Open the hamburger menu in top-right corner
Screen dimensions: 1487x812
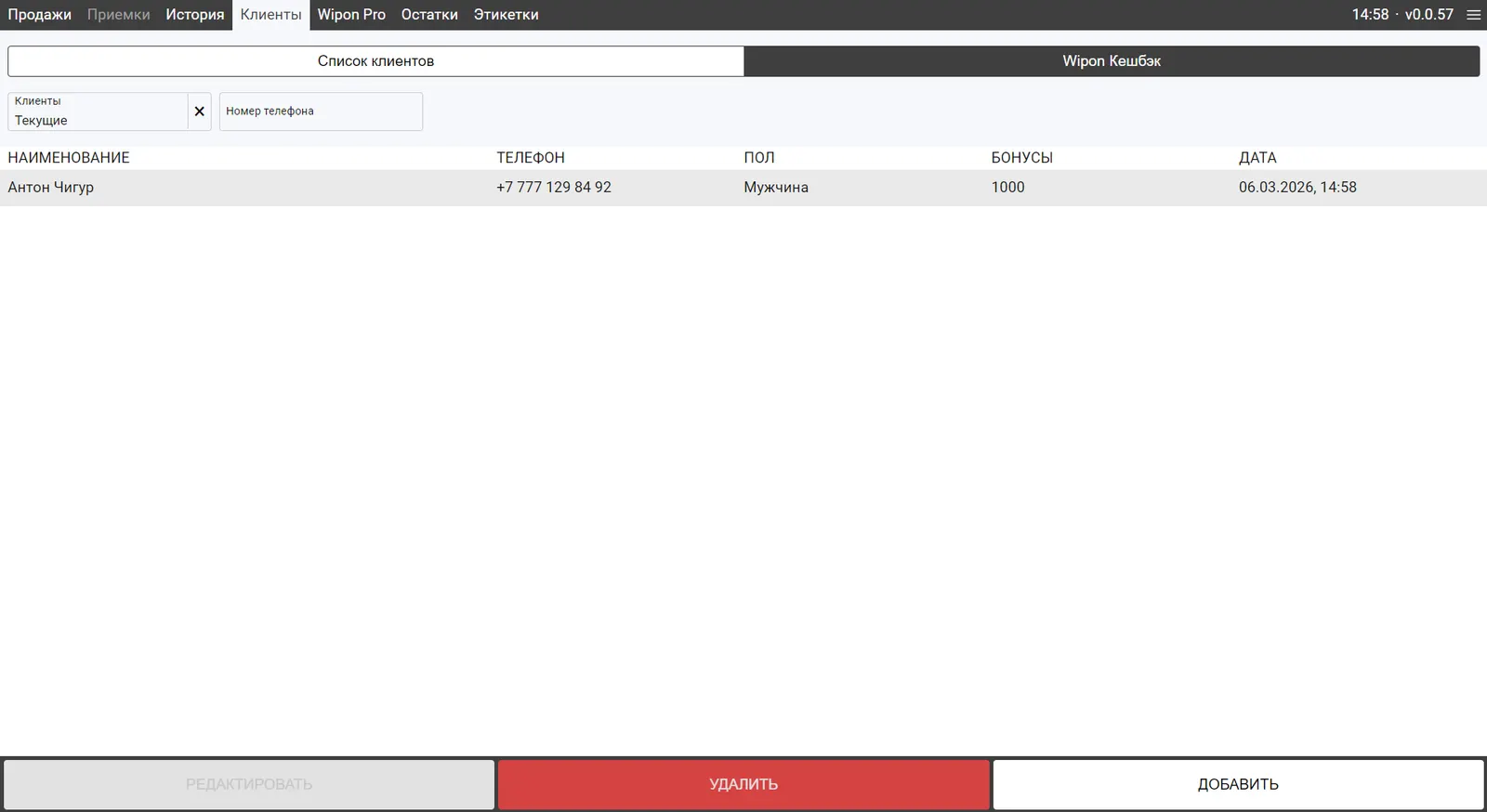[1473, 15]
